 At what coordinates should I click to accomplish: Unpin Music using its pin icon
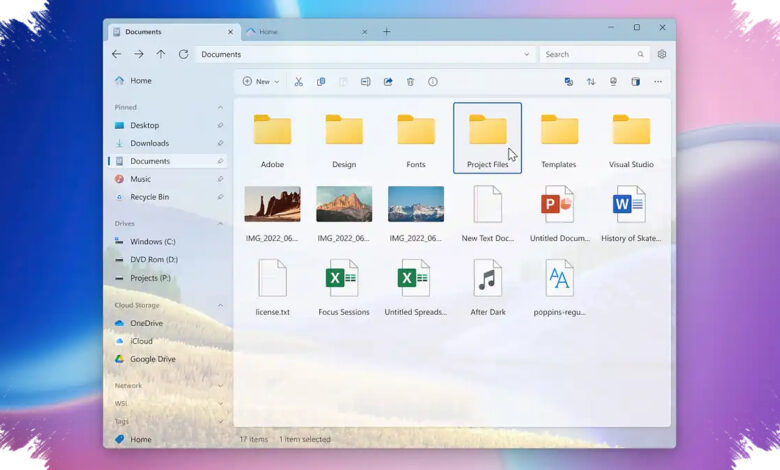pyautogui.click(x=220, y=179)
